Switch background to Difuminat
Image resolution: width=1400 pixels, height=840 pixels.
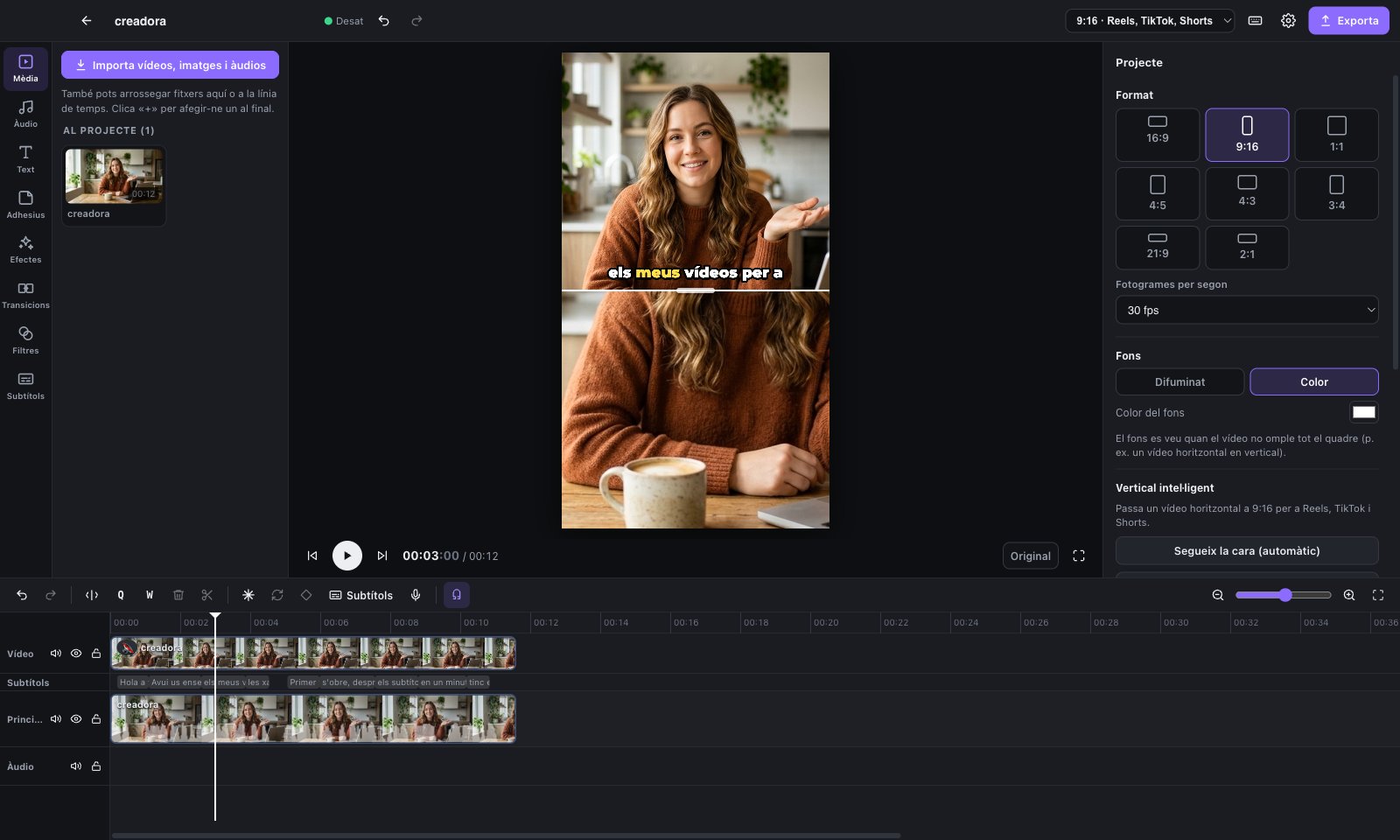pyautogui.click(x=1179, y=382)
